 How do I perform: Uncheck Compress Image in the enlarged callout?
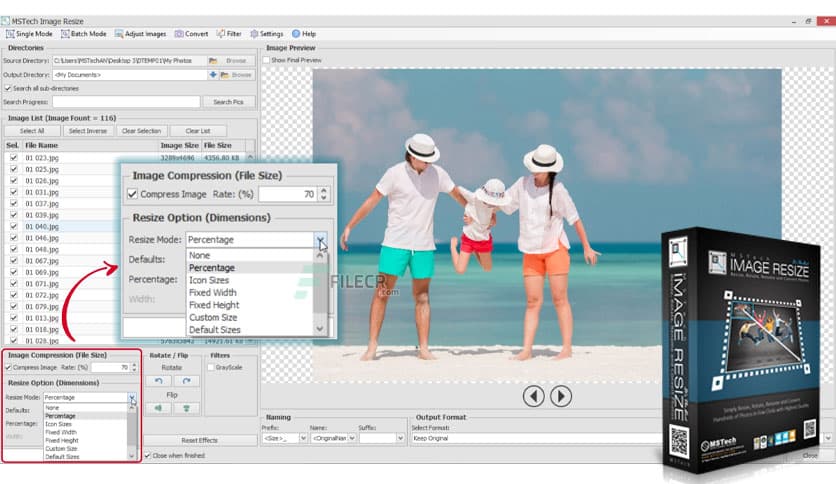pyautogui.click(x=132, y=194)
